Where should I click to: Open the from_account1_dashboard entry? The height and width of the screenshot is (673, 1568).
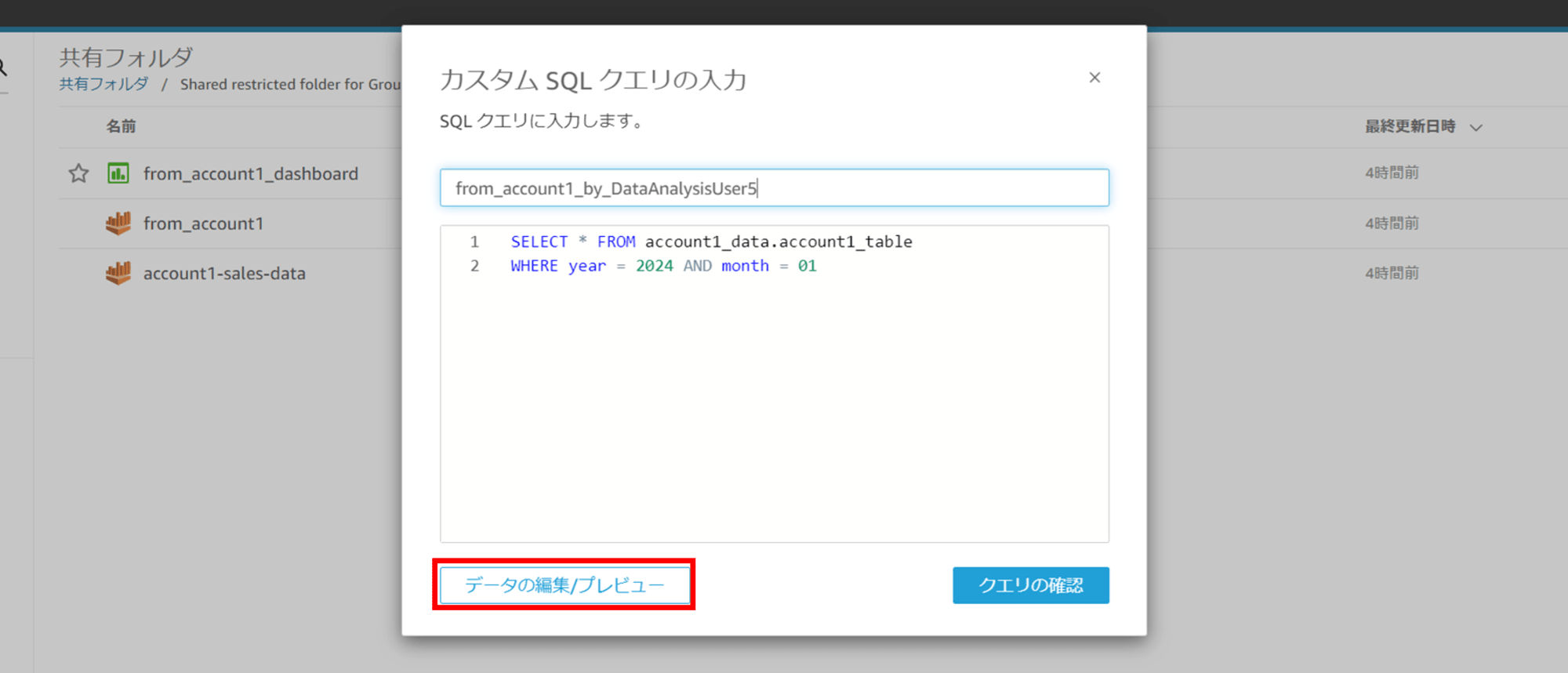coord(250,174)
